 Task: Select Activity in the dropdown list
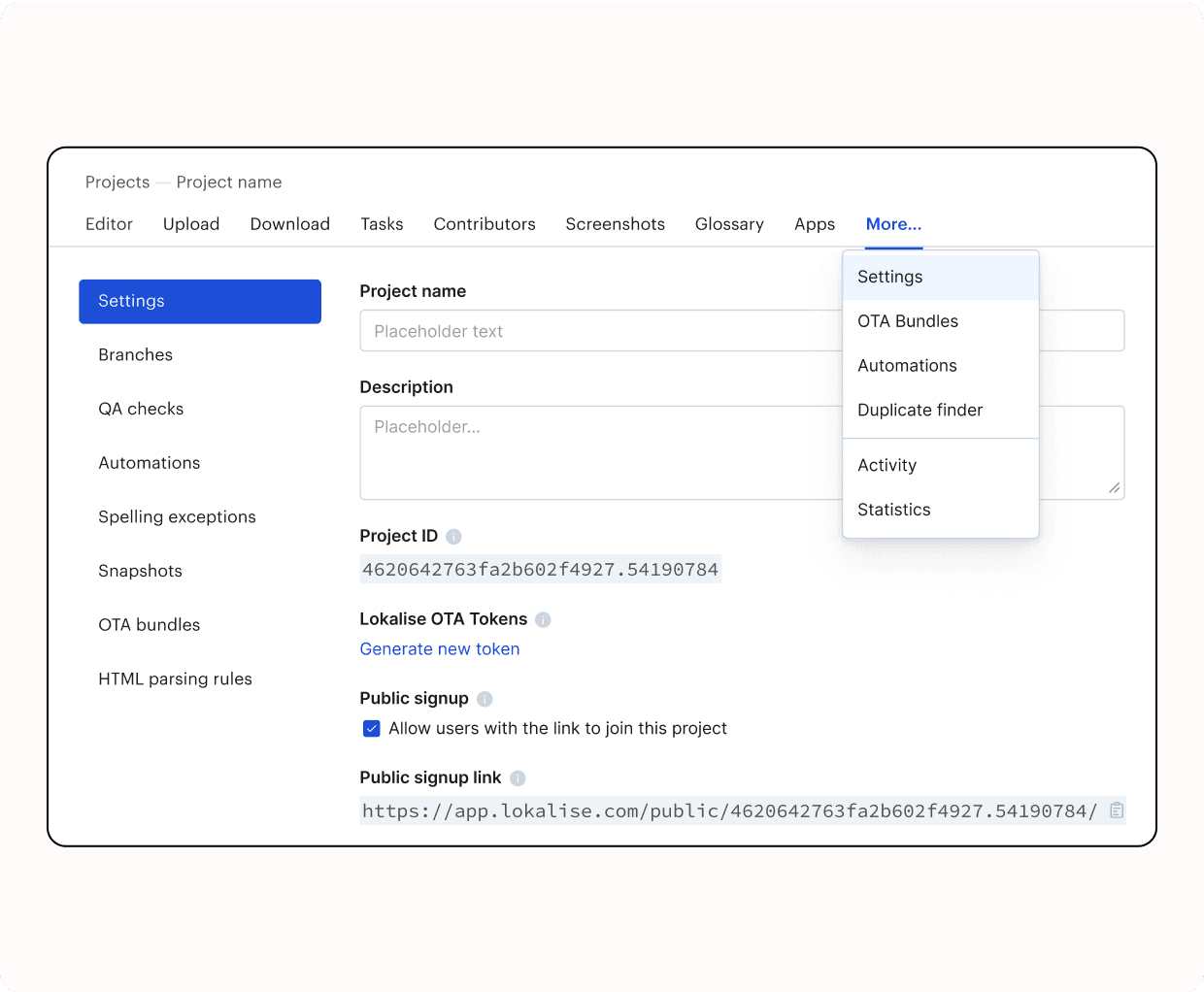click(x=886, y=466)
